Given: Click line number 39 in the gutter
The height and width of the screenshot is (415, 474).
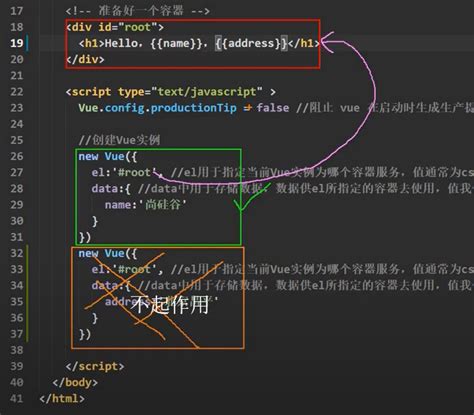Looking at the screenshot, I should click(x=17, y=366).
